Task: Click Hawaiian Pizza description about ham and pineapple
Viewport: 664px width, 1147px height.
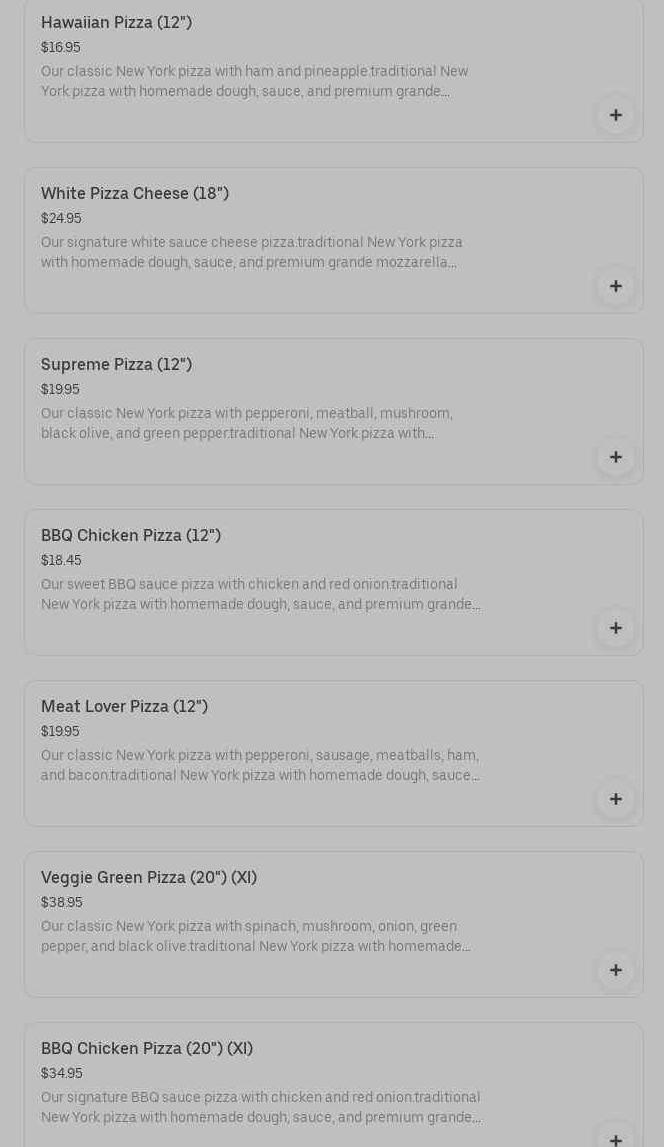Action: click(254, 81)
